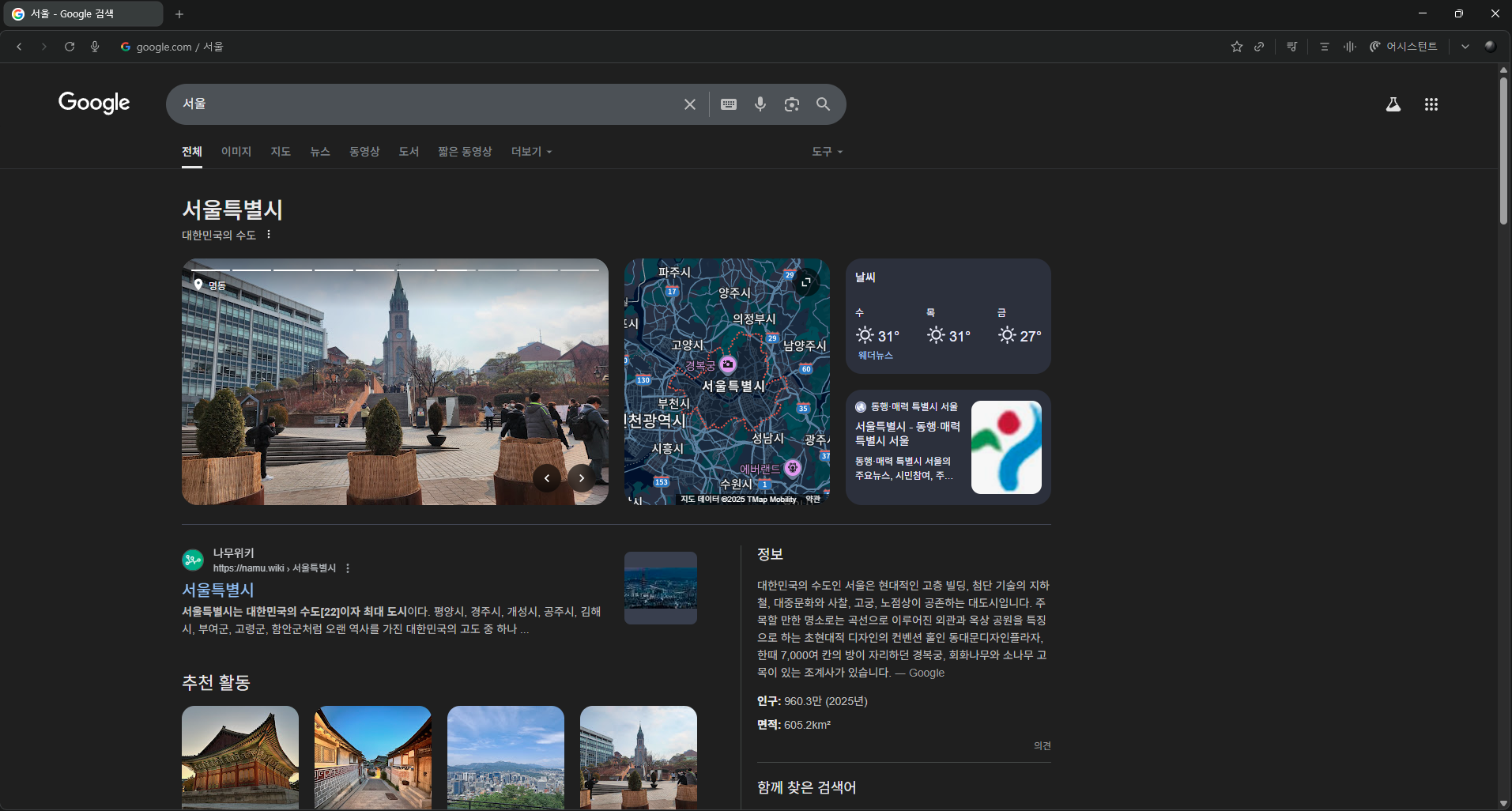
Task: Click the audio waveform icon in browser toolbar
Action: pos(1349,47)
